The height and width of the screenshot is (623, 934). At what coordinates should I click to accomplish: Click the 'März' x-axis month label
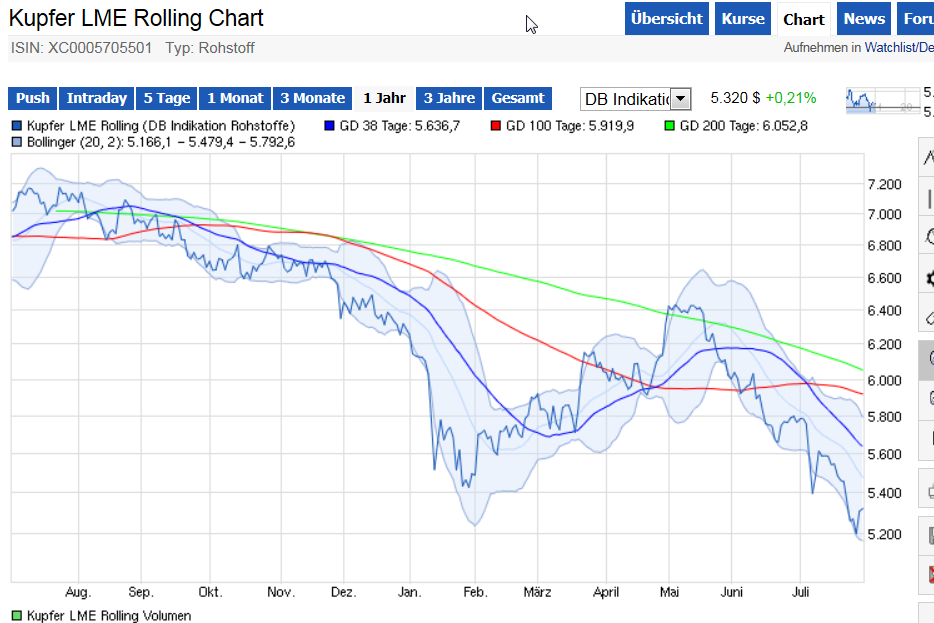537,592
